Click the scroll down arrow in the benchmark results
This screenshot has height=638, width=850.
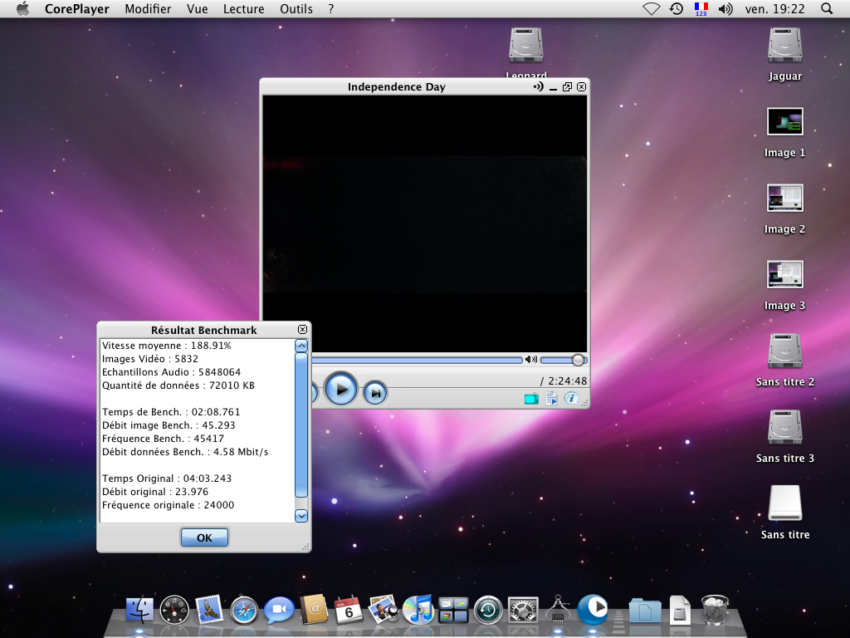point(301,515)
